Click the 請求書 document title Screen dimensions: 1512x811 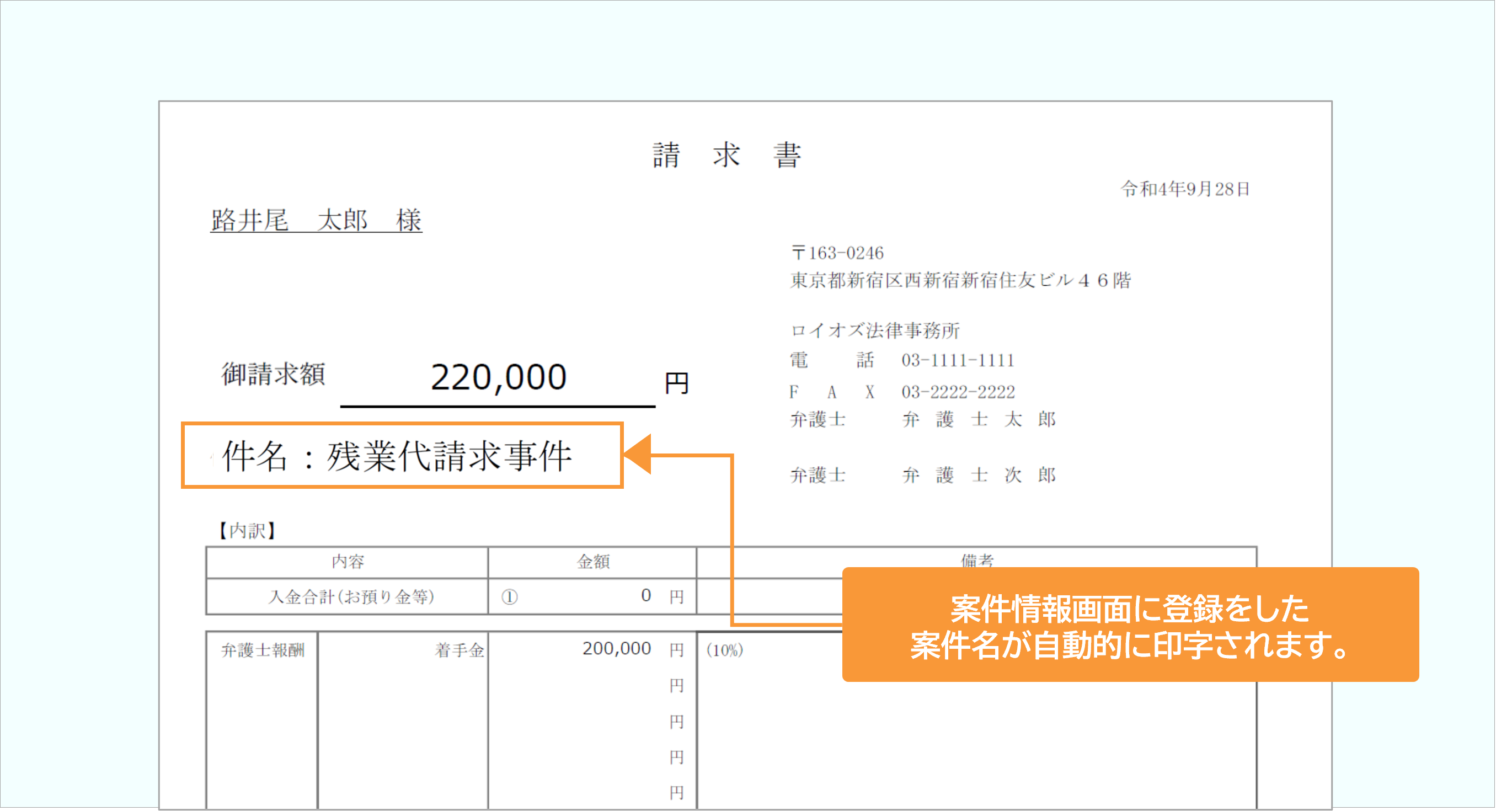pos(726,156)
